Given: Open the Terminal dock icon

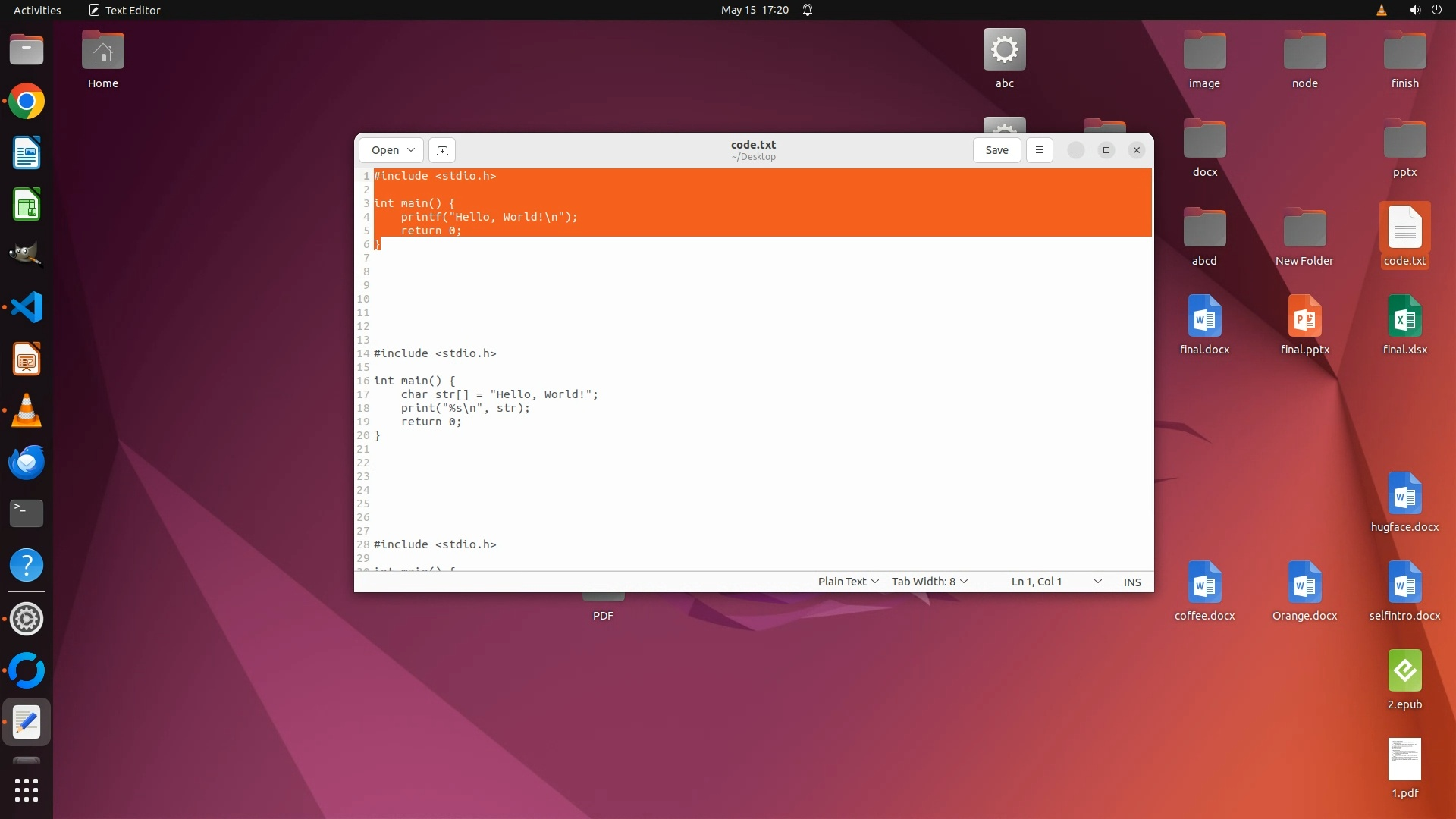Looking at the screenshot, I should 27,513.
